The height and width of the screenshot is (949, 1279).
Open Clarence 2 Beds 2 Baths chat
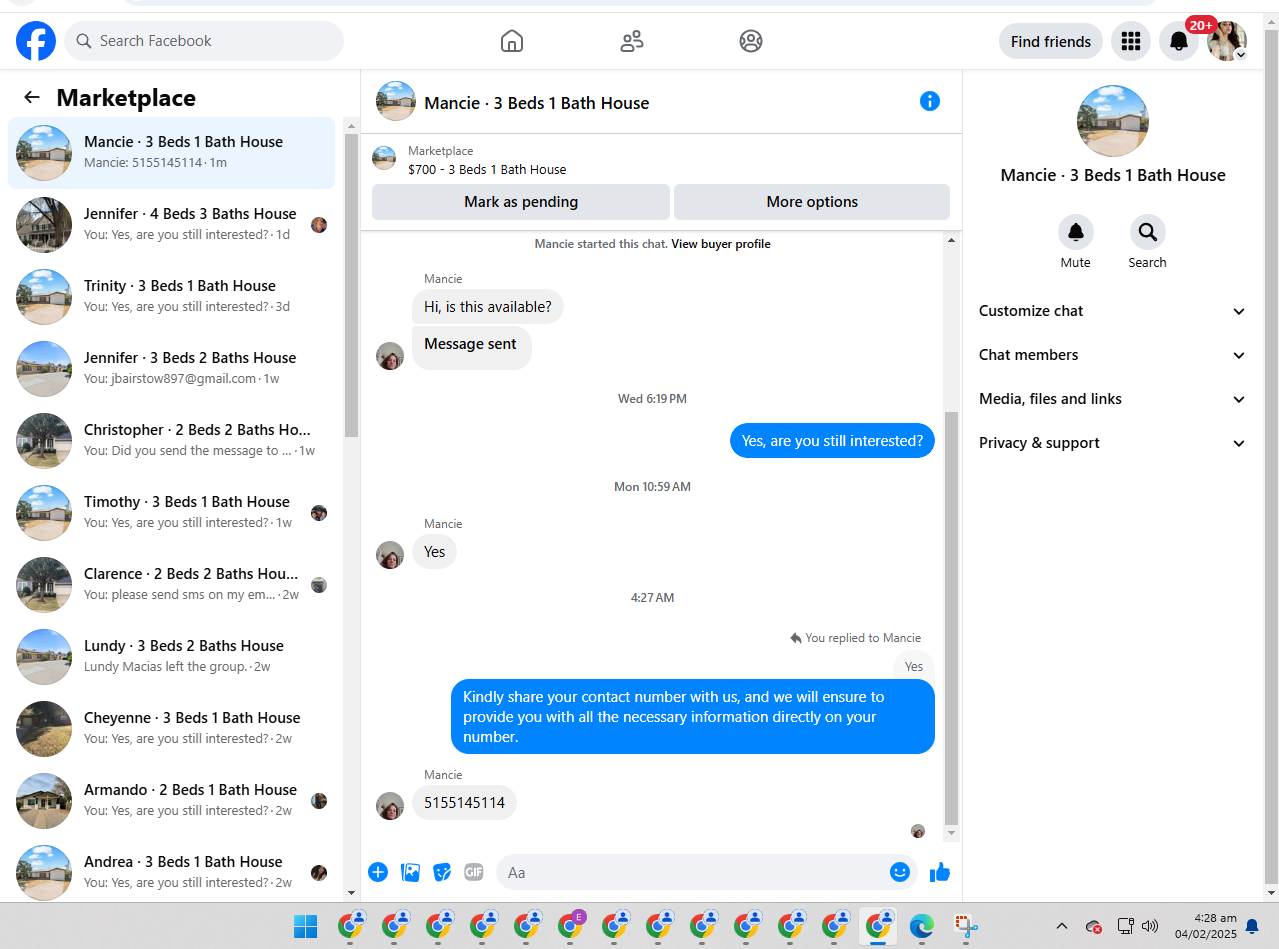pyautogui.click(x=172, y=585)
